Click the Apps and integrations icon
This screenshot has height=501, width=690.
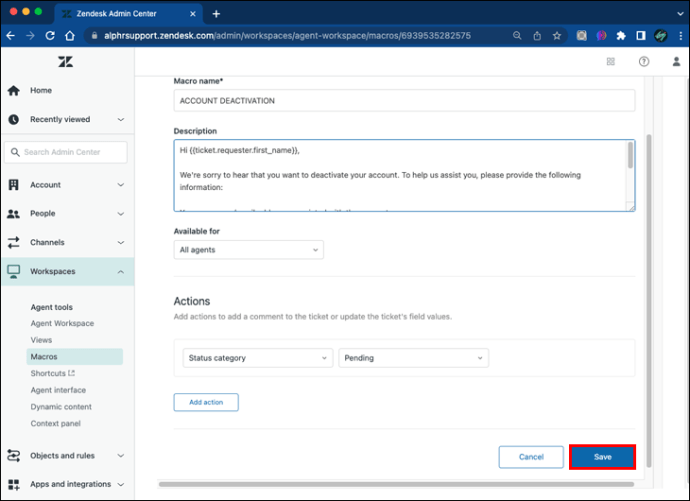[14, 484]
